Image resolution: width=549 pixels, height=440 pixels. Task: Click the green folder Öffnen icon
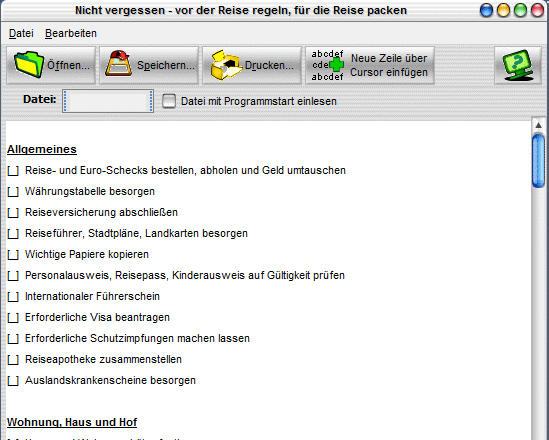(29, 65)
